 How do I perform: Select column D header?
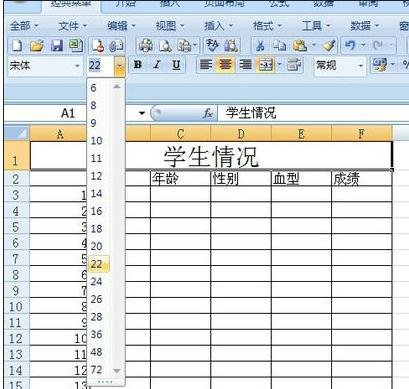[241, 134]
